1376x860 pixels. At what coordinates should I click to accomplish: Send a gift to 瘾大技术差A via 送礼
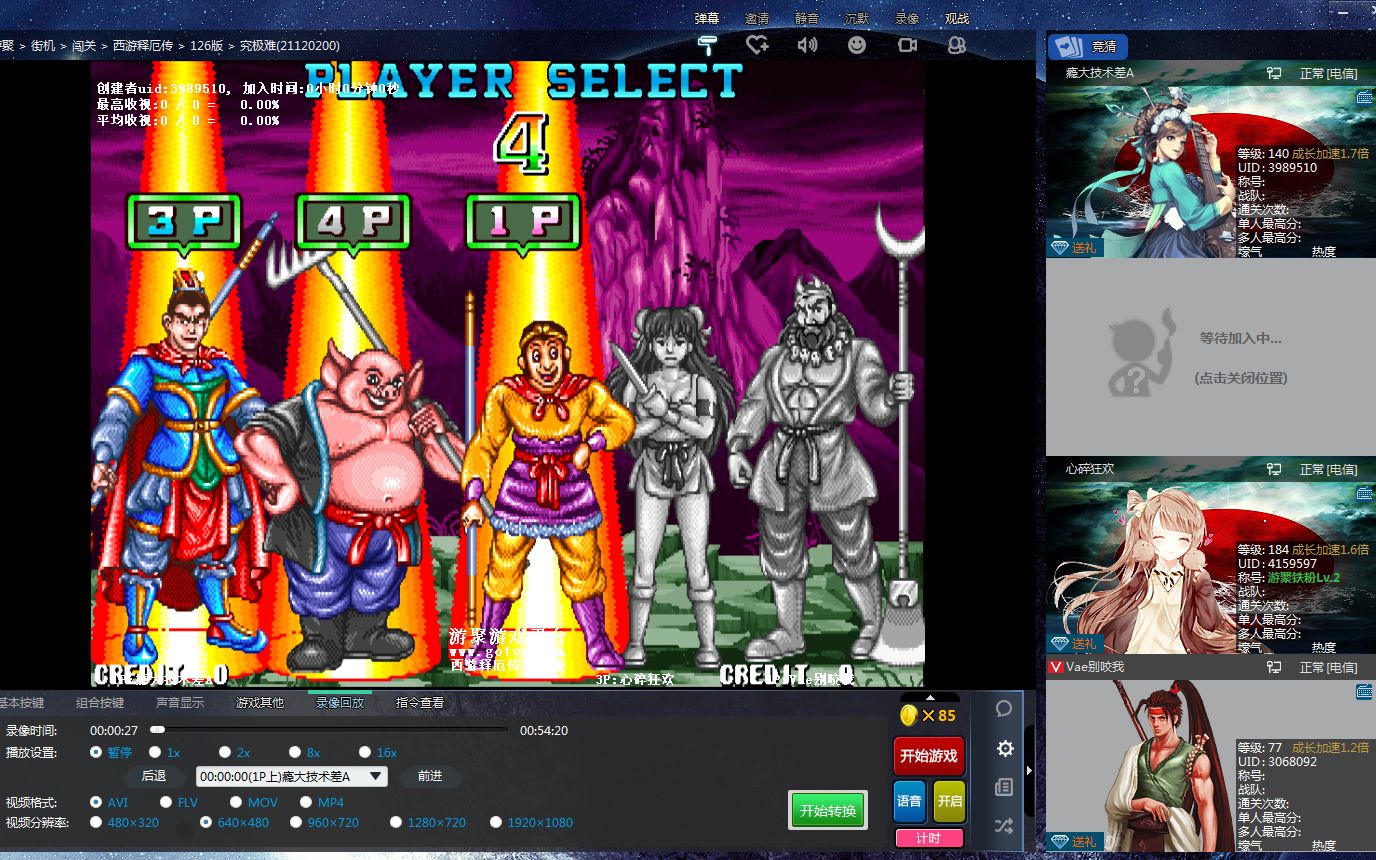tap(1073, 247)
